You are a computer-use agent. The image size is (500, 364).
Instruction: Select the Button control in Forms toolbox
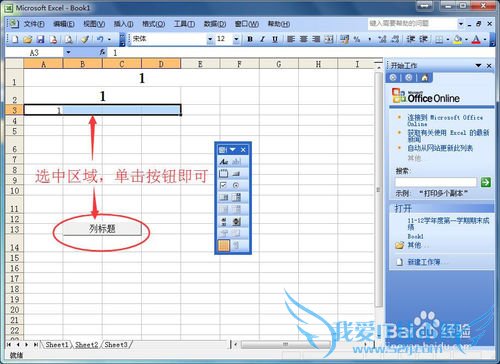click(236, 174)
